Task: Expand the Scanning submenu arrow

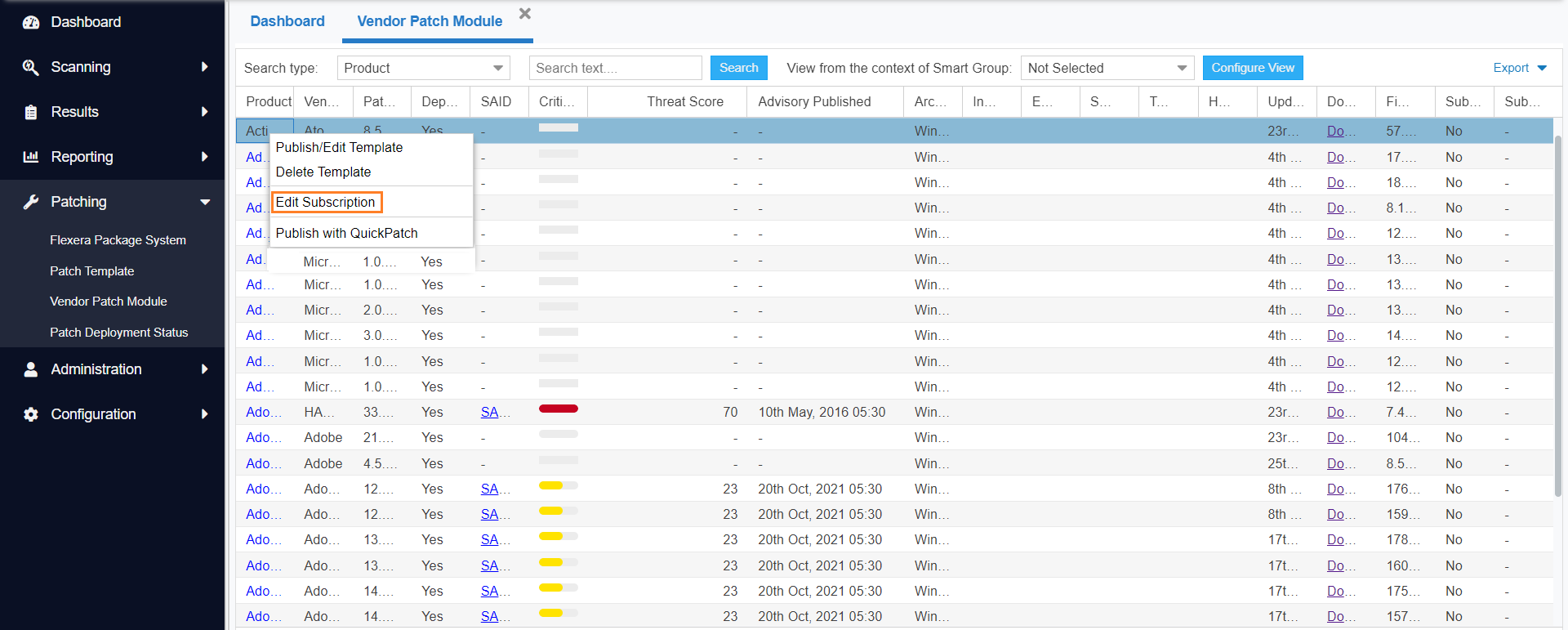Action: 204,67
